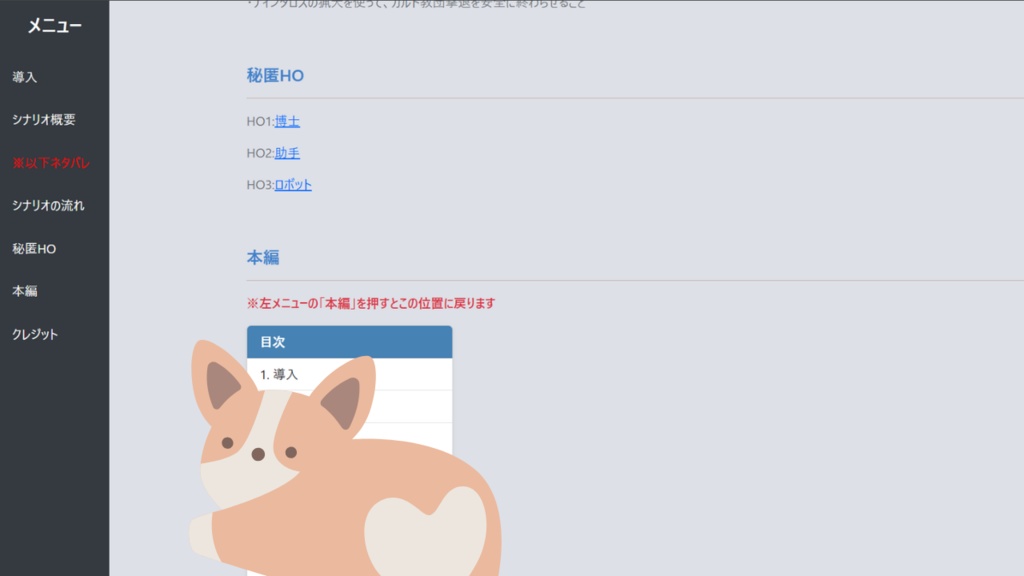Open the HO3 ロボット link
This screenshot has height=576, width=1024.
click(x=293, y=185)
